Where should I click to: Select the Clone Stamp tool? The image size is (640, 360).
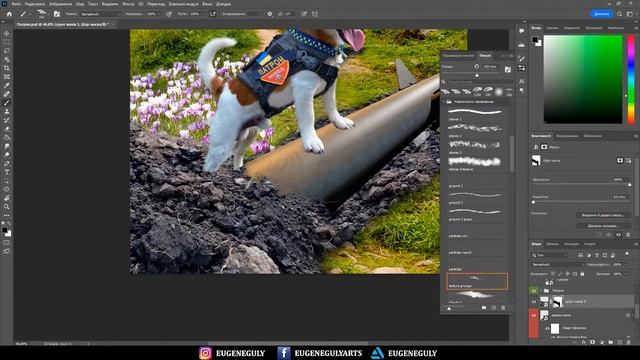click(x=7, y=111)
